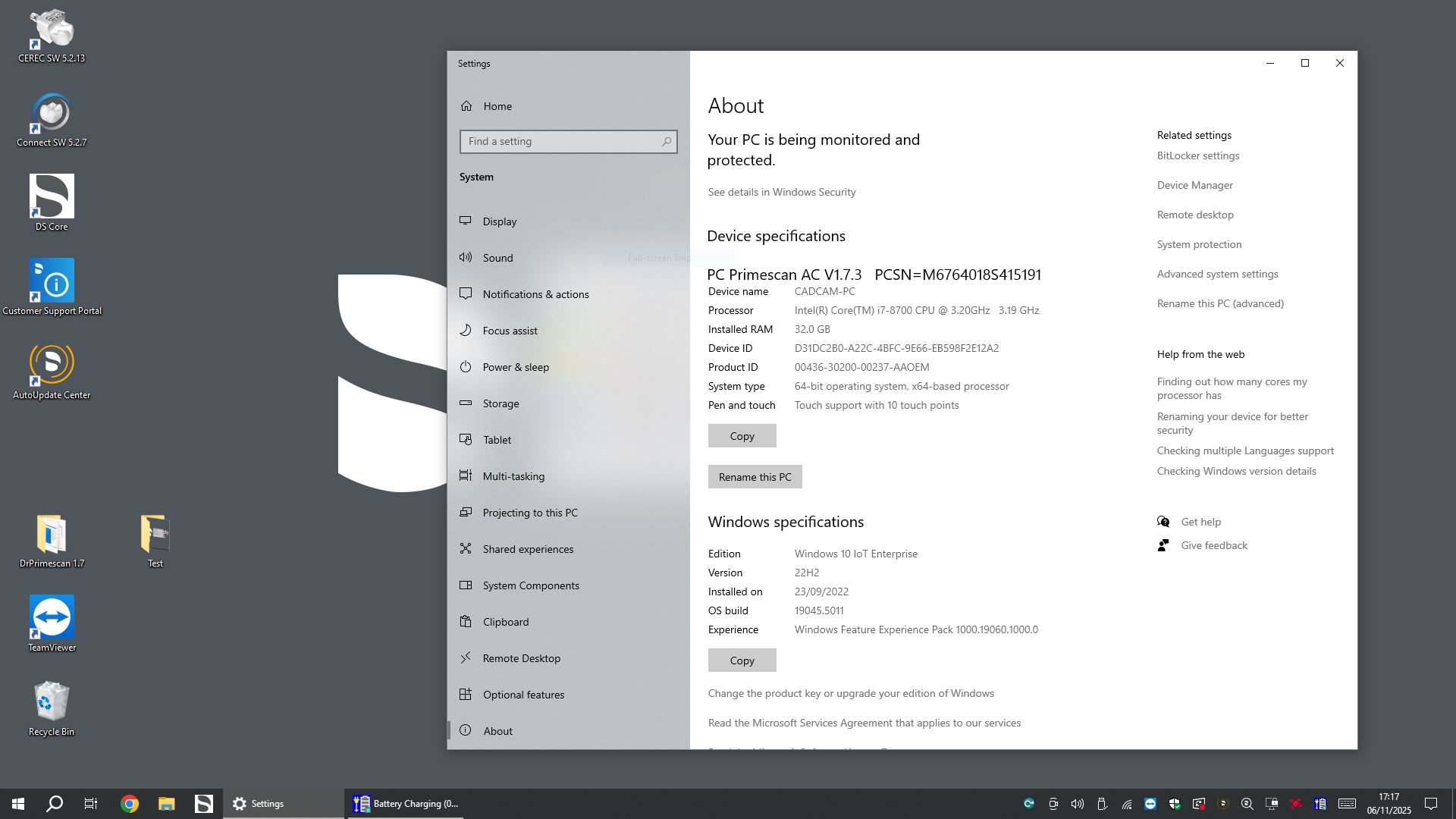Viewport: 1456px width, 819px height.
Task: Click the Find a setting search box
Action: [x=561, y=142]
